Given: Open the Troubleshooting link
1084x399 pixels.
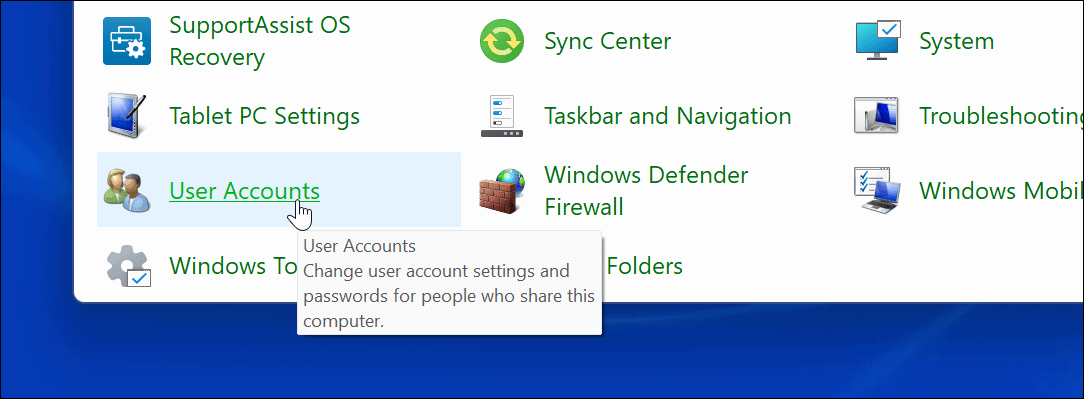Looking at the screenshot, I should 1001,116.
